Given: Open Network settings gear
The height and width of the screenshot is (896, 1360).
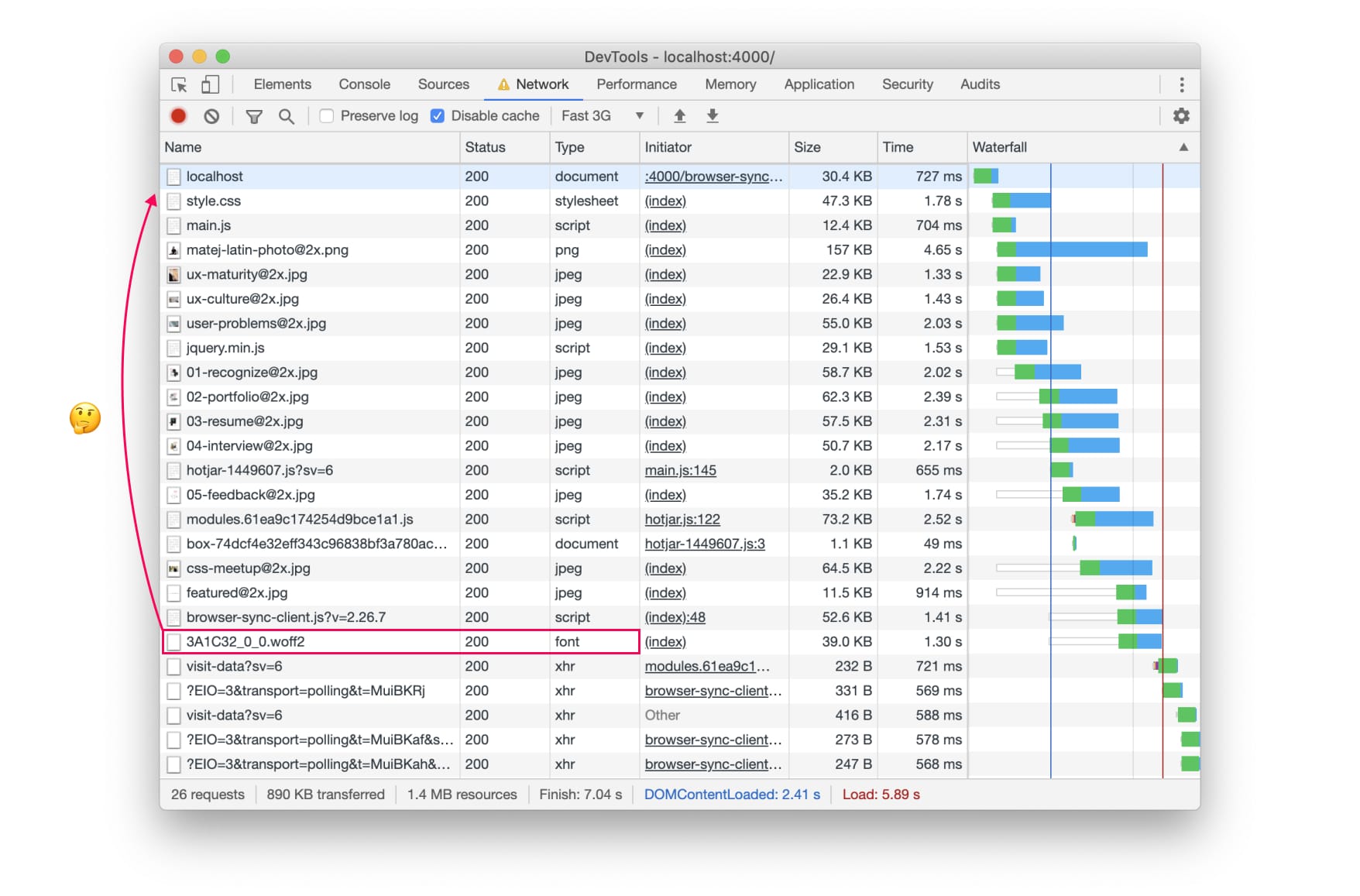Looking at the screenshot, I should [x=1180, y=116].
